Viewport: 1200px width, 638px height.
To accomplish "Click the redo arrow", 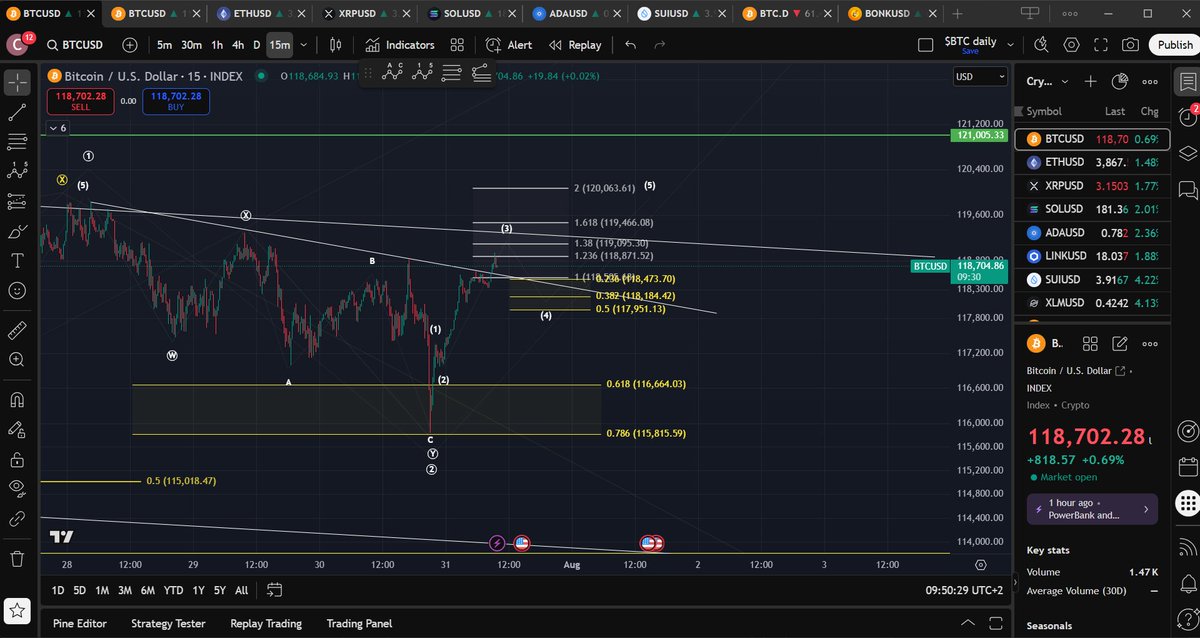I will point(660,45).
